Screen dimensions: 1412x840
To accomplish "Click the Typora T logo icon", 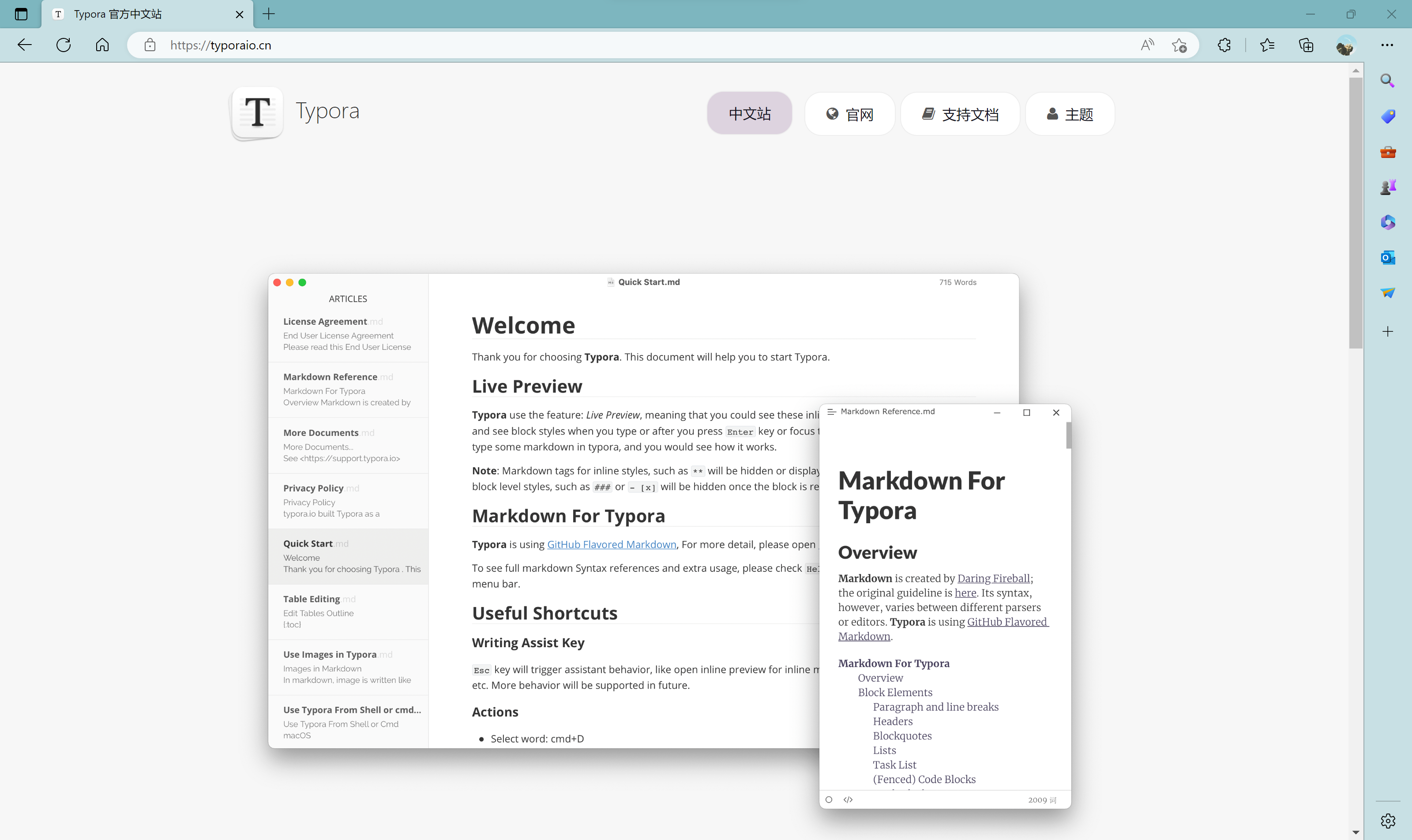I will pyautogui.click(x=258, y=112).
